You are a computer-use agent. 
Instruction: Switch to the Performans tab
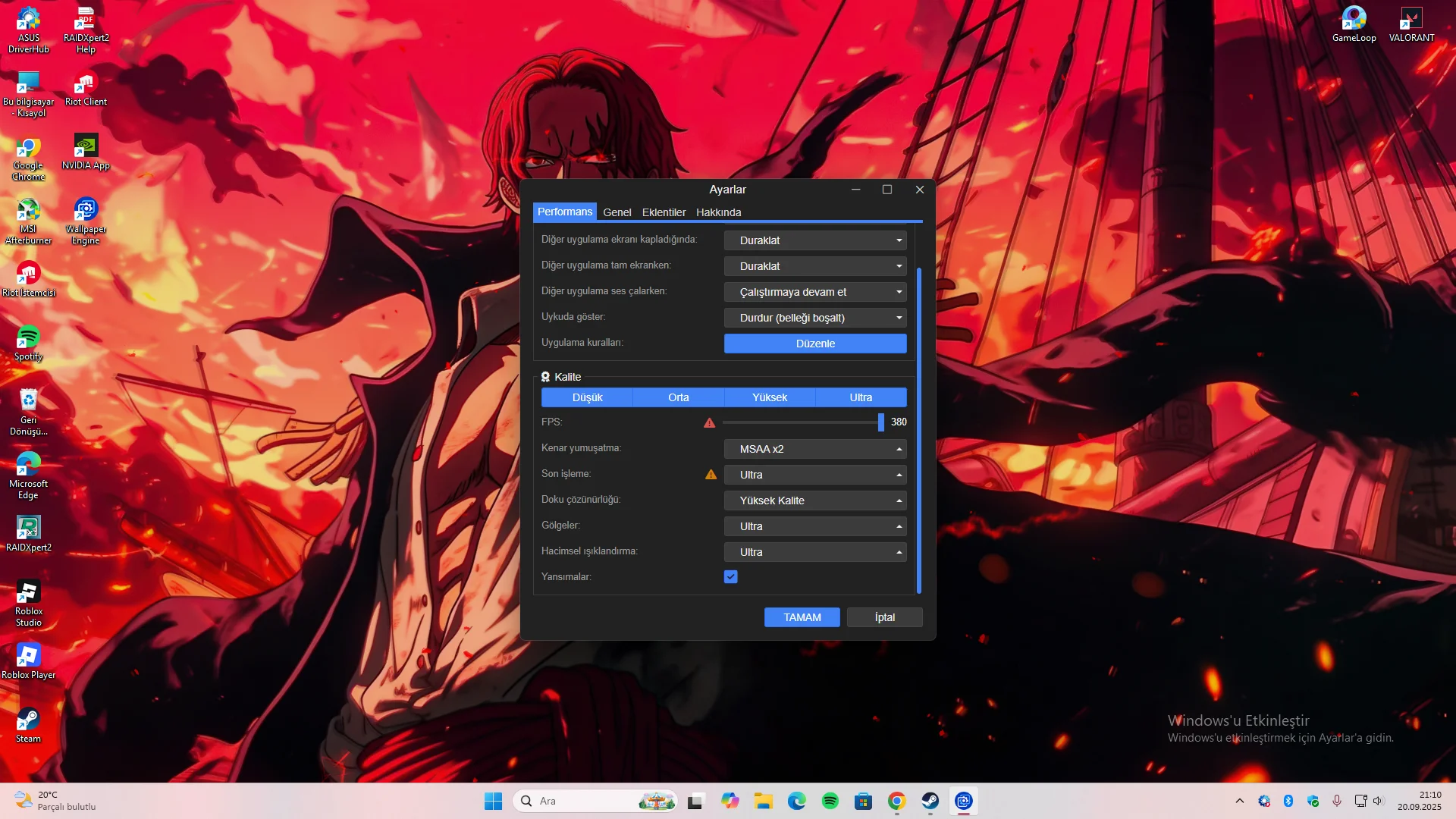[x=565, y=212]
